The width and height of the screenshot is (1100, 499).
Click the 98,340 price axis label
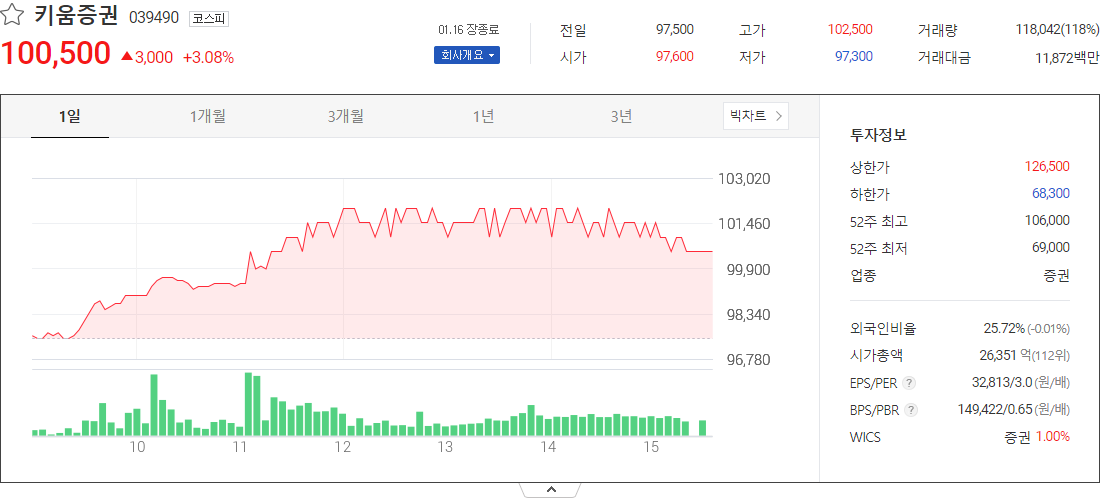pyautogui.click(x=748, y=314)
